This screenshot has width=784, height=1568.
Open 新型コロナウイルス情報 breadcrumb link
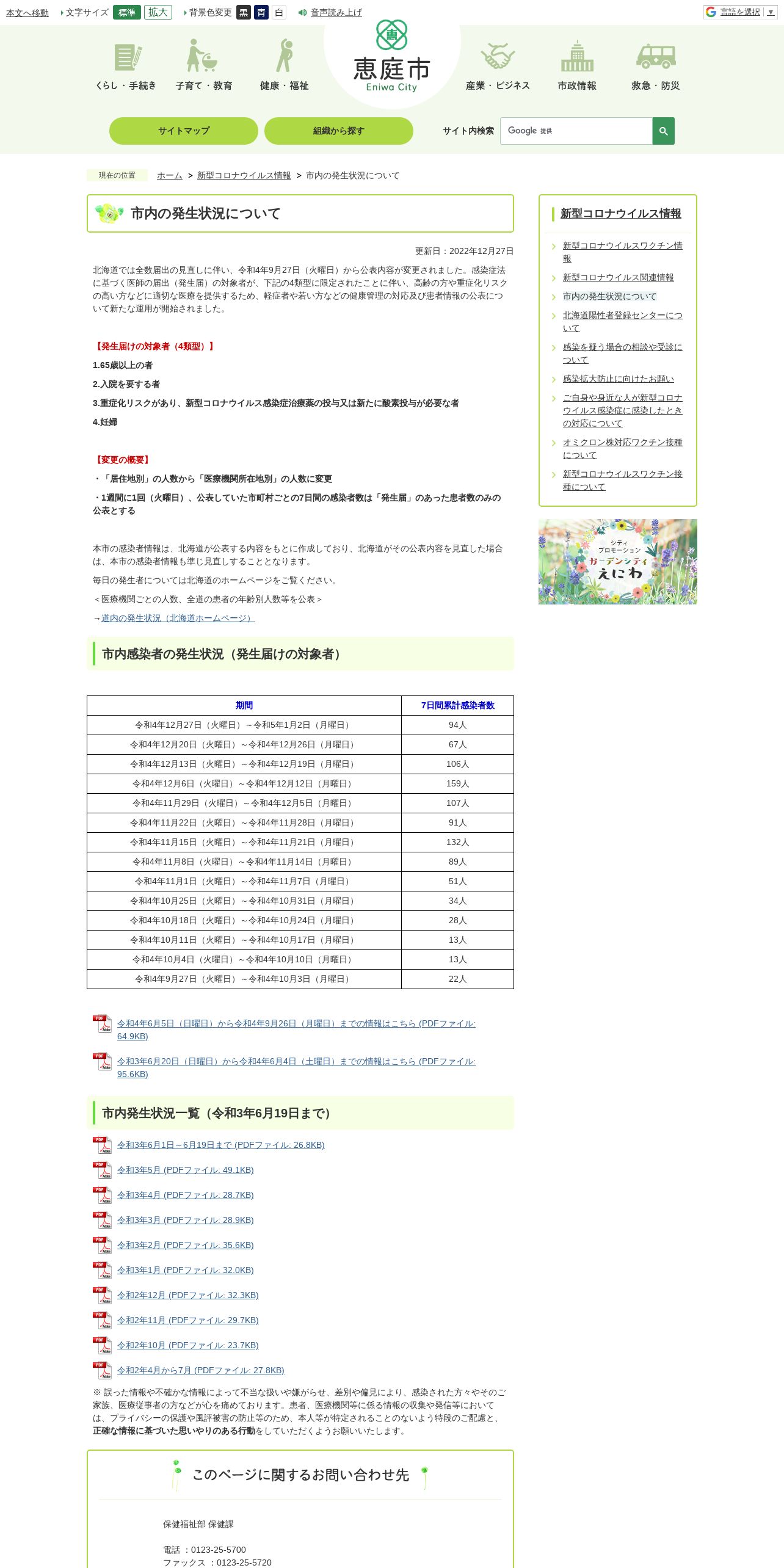(244, 175)
